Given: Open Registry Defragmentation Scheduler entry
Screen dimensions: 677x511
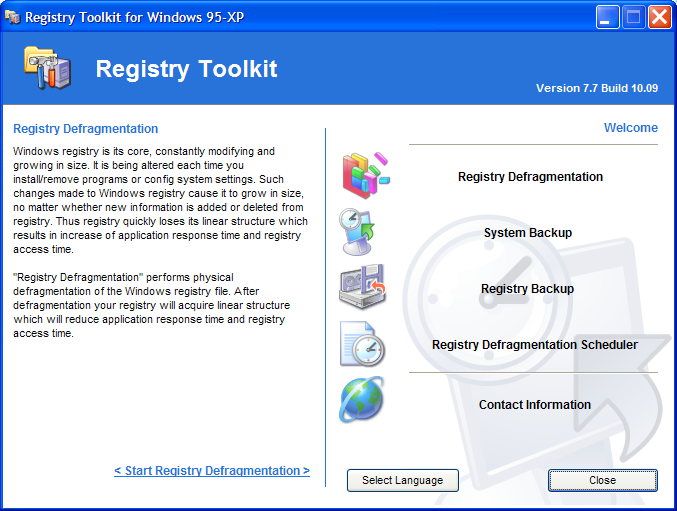Looking at the screenshot, I should coord(535,345).
